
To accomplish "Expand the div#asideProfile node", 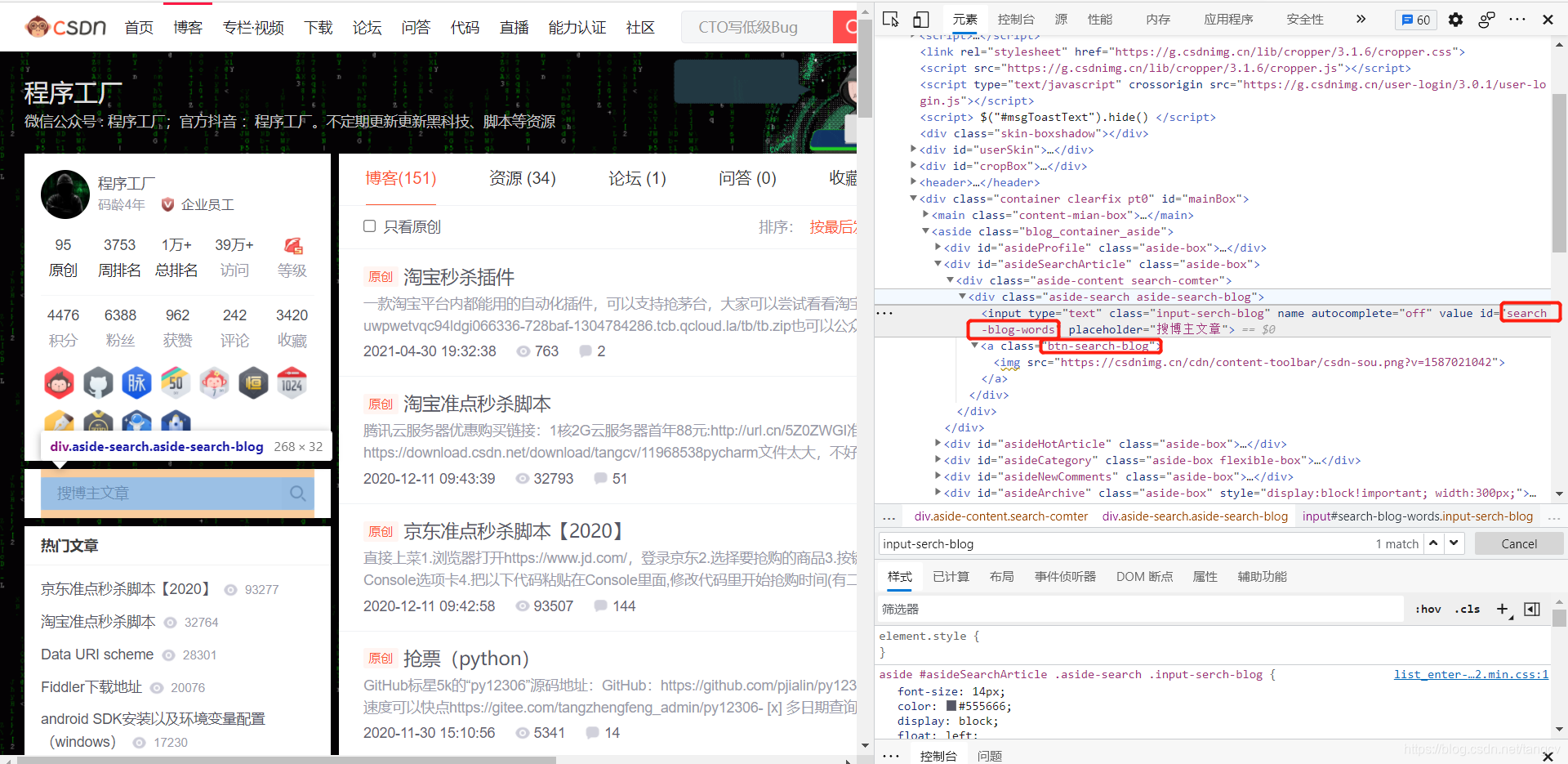I will pyautogui.click(x=938, y=248).
